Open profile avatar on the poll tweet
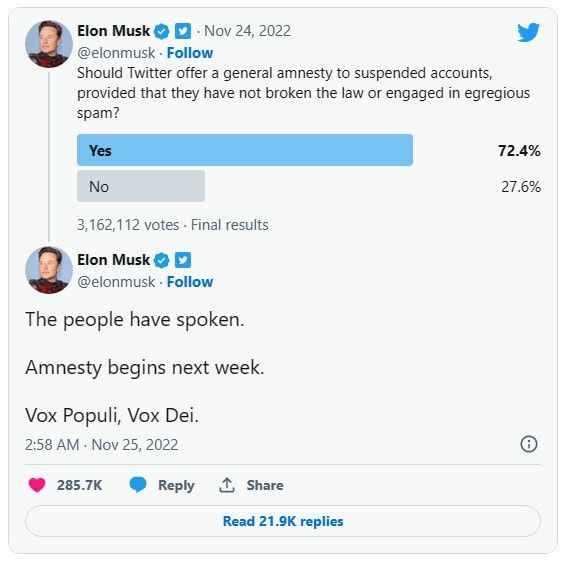This screenshot has width=585, height=565. pyautogui.click(x=49, y=44)
